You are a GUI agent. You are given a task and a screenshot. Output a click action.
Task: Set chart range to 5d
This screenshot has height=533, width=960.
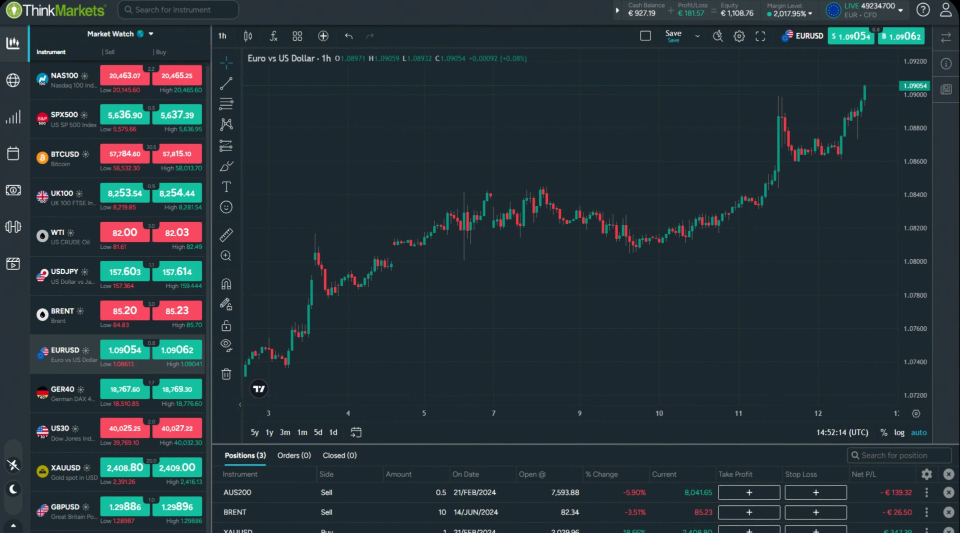tap(318, 432)
